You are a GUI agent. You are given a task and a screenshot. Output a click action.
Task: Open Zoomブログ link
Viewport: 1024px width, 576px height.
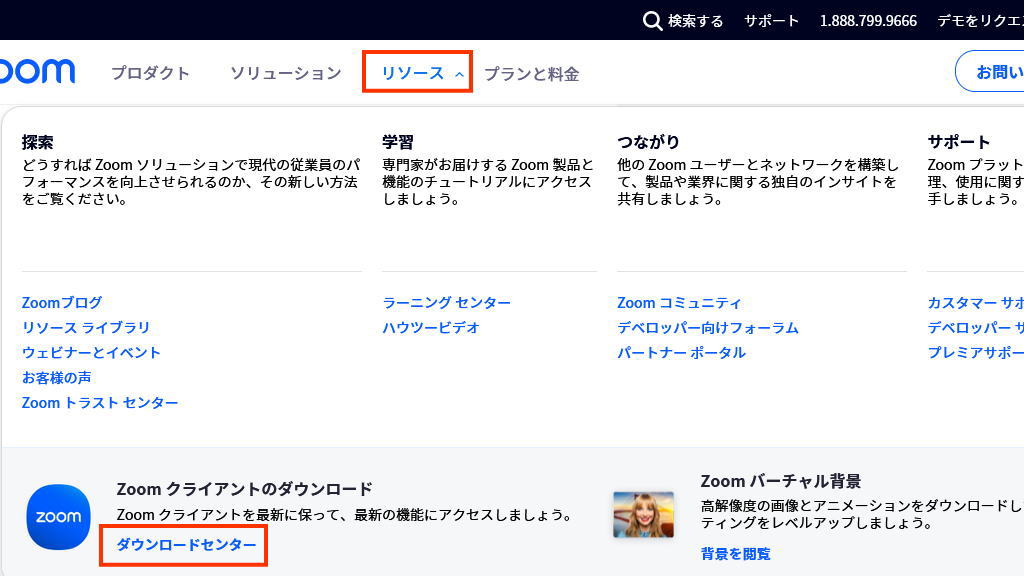coord(62,303)
